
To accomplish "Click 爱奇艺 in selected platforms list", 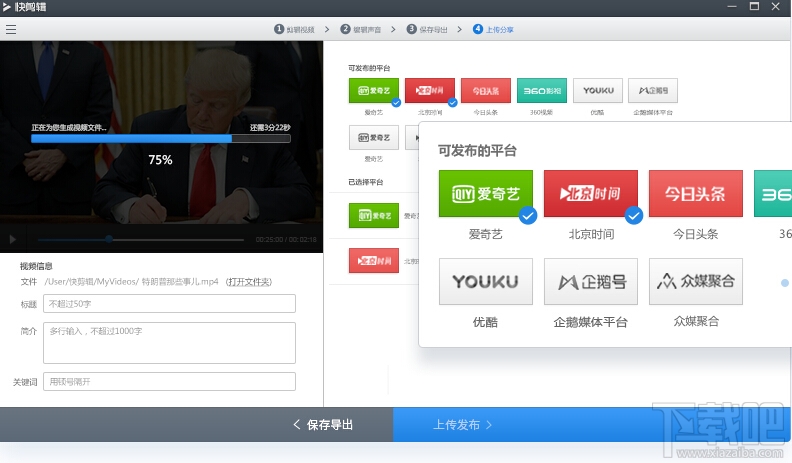I will click(x=374, y=216).
